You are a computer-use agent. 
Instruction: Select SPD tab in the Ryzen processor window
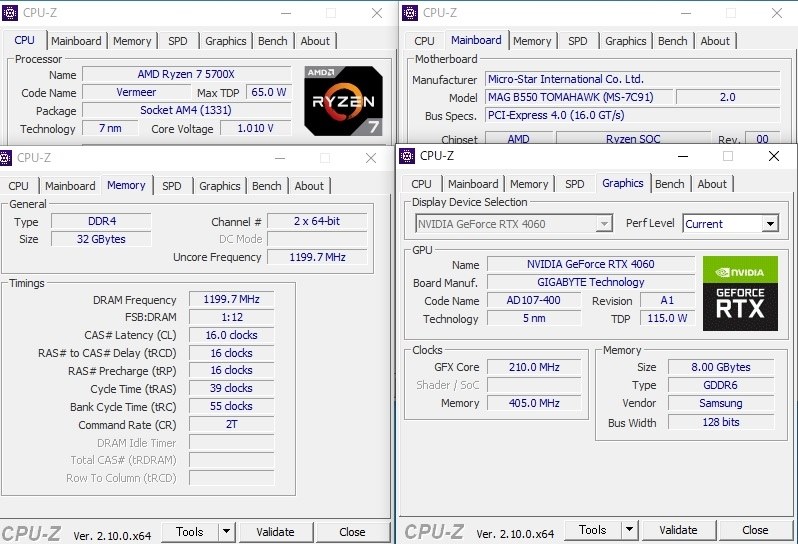point(178,41)
